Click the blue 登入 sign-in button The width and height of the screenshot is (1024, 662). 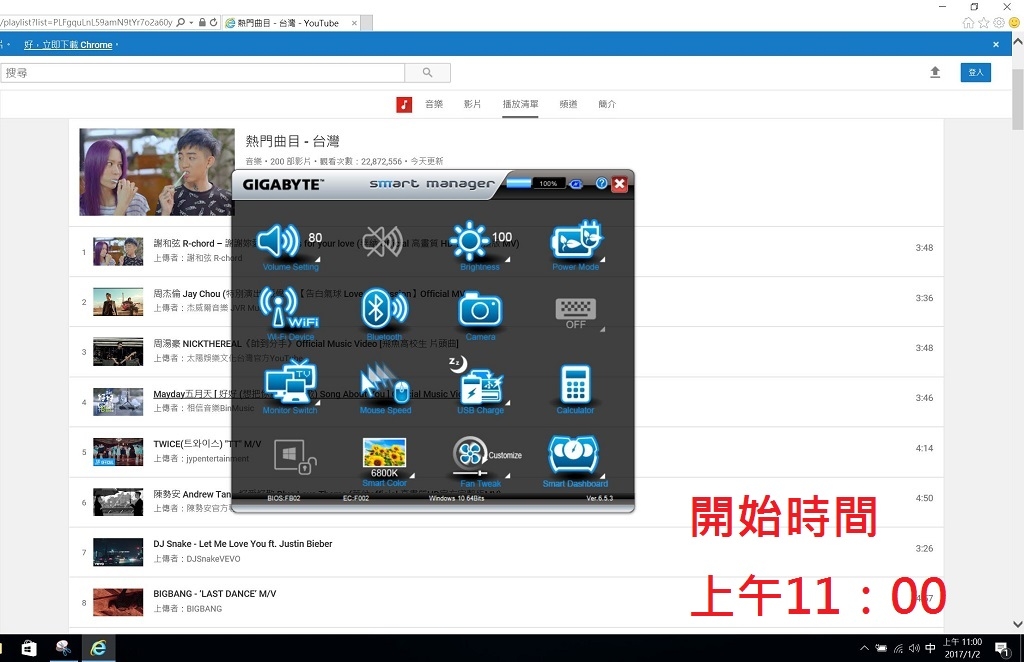(x=976, y=72)
